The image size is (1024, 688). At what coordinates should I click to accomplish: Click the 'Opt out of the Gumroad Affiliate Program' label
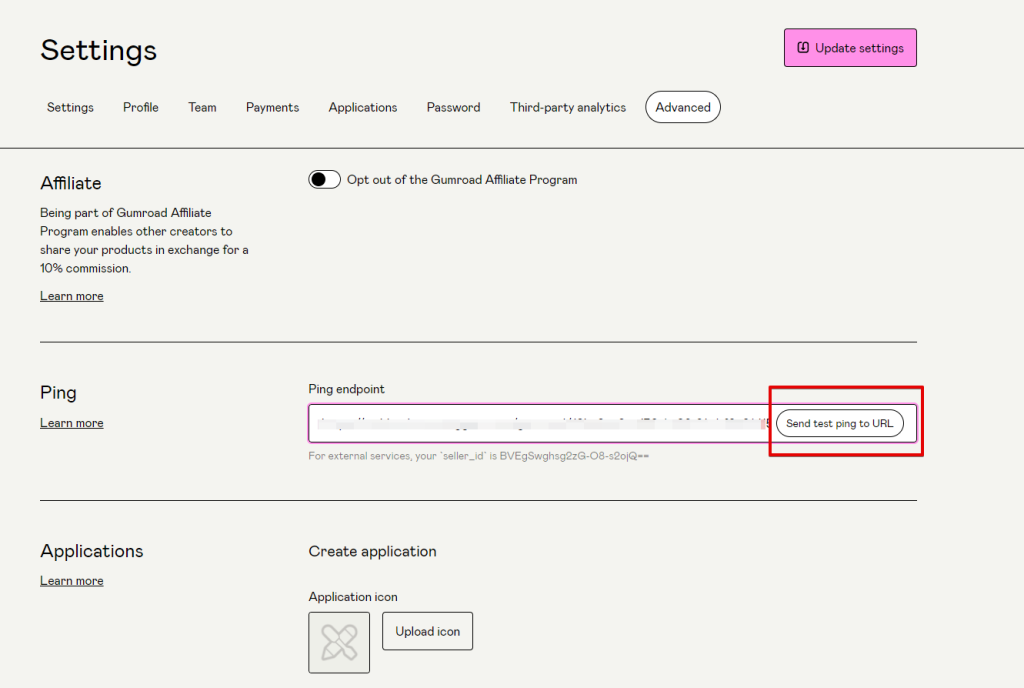click(x=462, y=180)
